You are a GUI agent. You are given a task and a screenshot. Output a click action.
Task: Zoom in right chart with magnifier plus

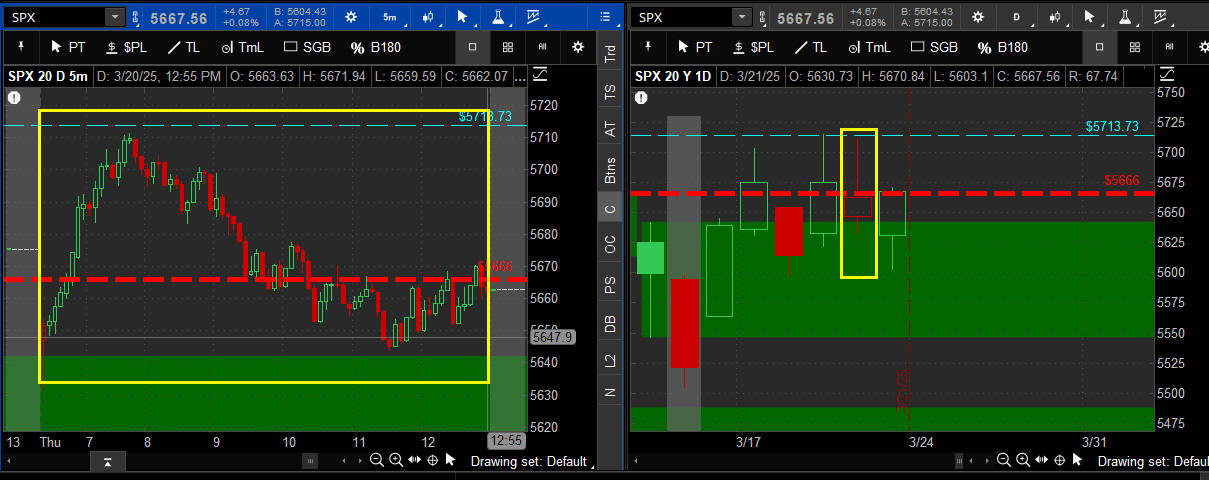click(1023, 460)
